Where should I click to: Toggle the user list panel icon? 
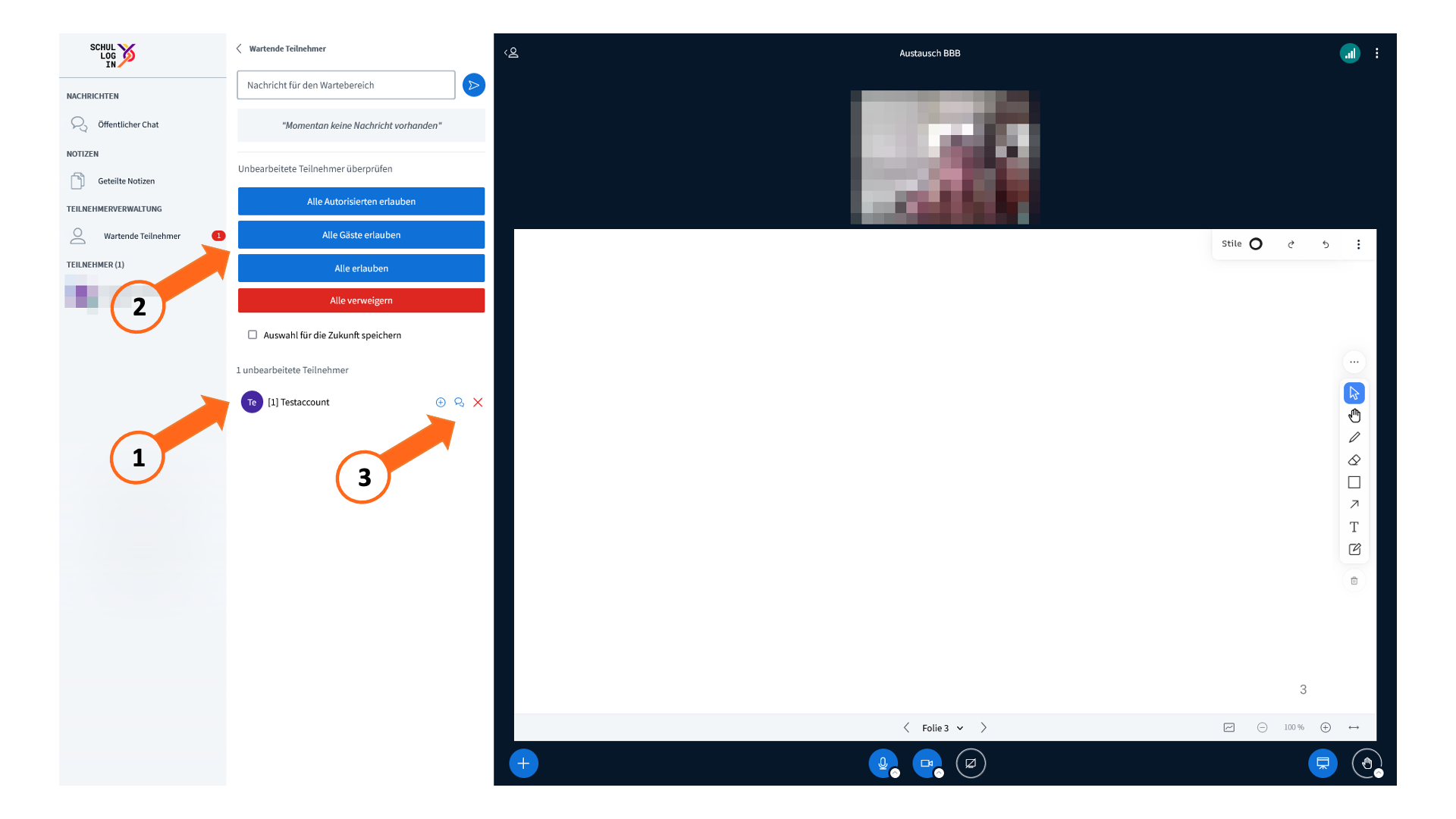point(512,53)
